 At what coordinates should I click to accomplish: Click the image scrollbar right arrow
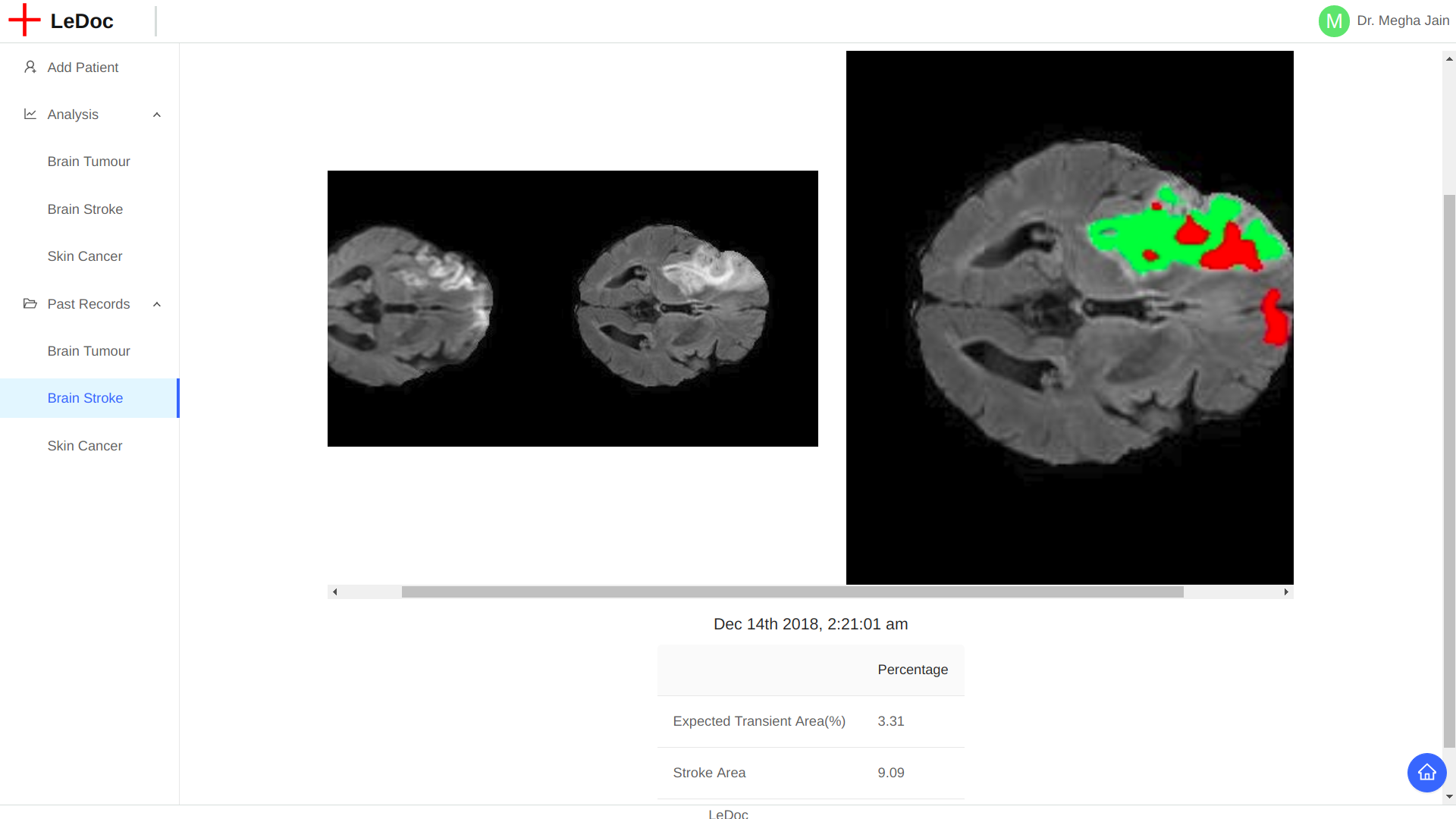point(1286,592)
